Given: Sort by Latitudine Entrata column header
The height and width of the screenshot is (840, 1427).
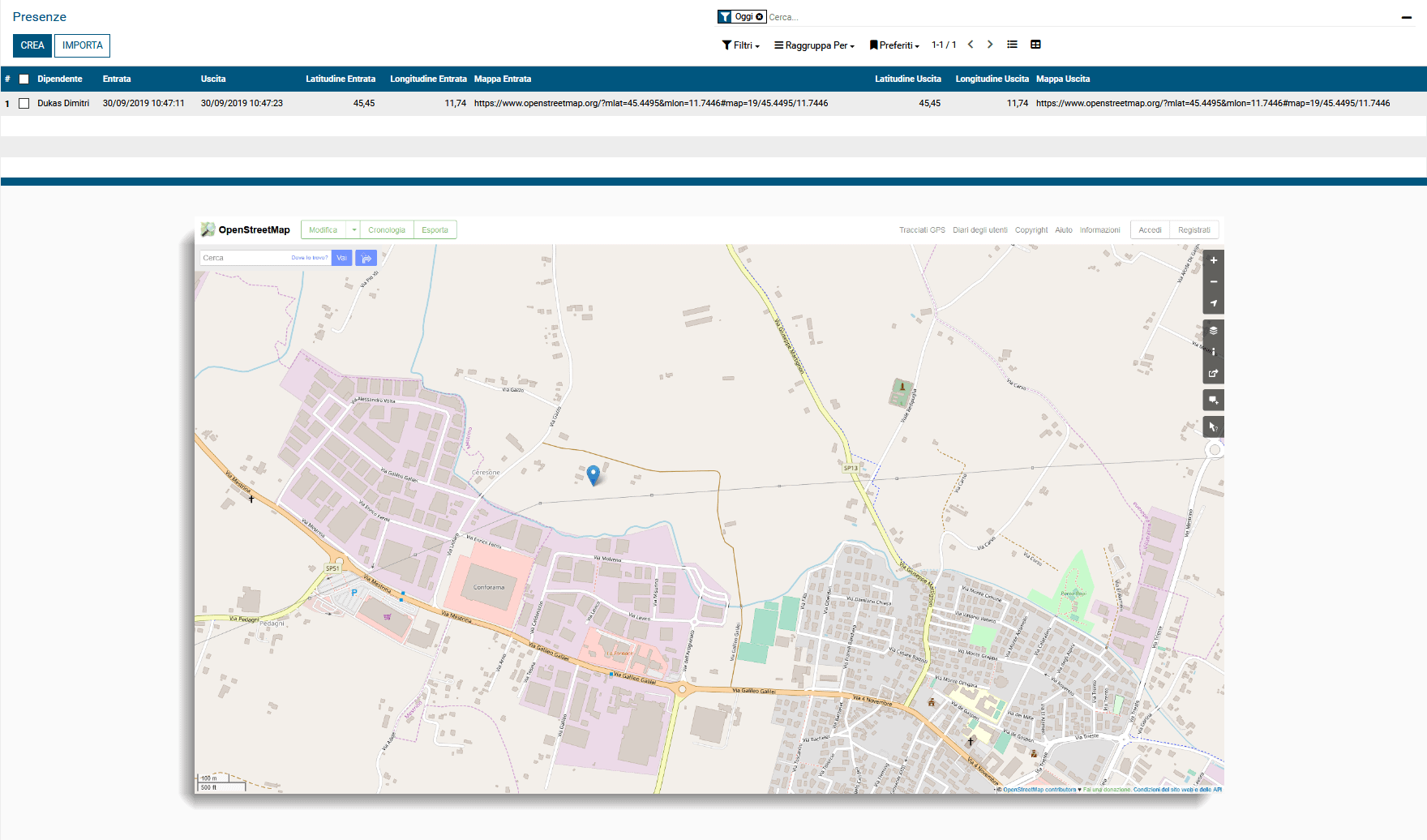Looking at the screenshot, I should click(341, 79).
